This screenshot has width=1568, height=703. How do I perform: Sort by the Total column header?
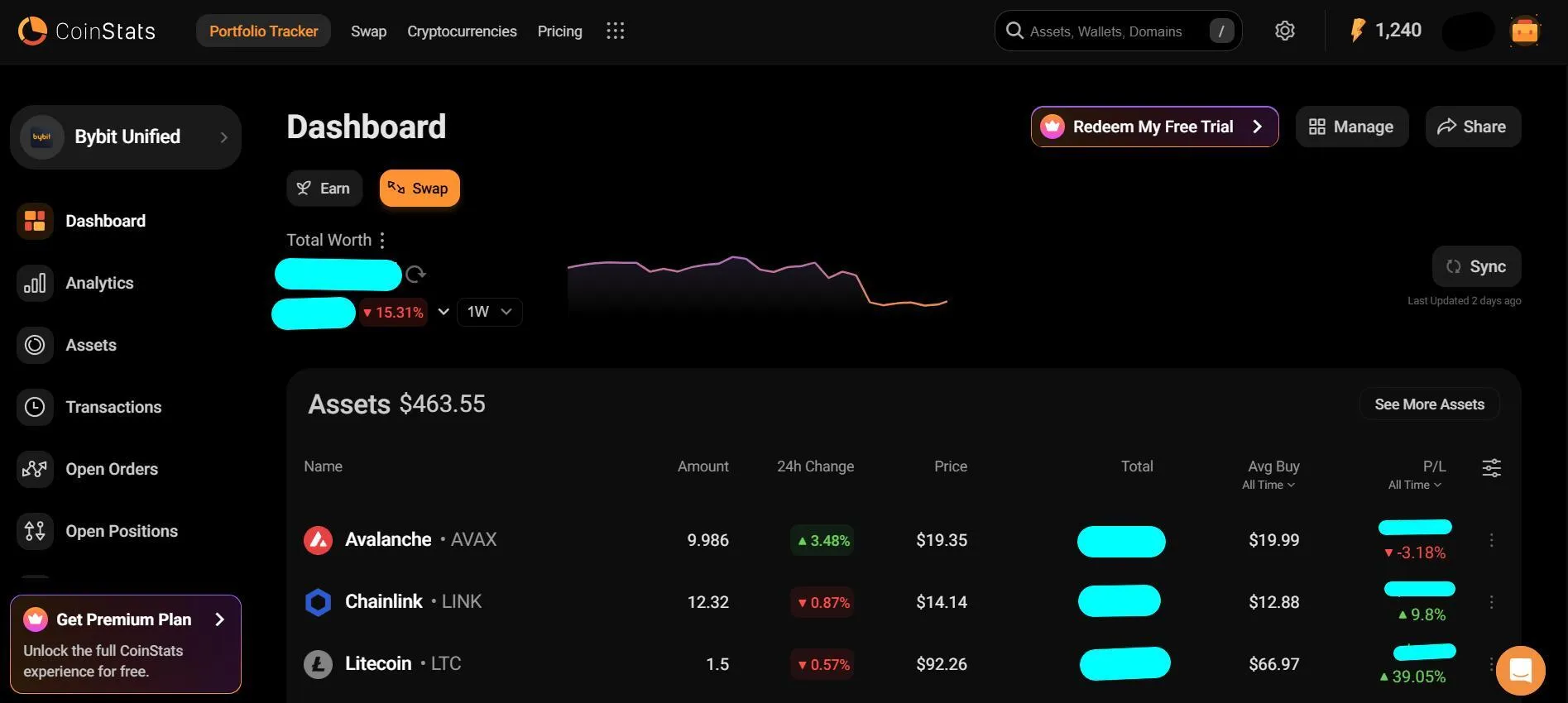[1137, 466]
